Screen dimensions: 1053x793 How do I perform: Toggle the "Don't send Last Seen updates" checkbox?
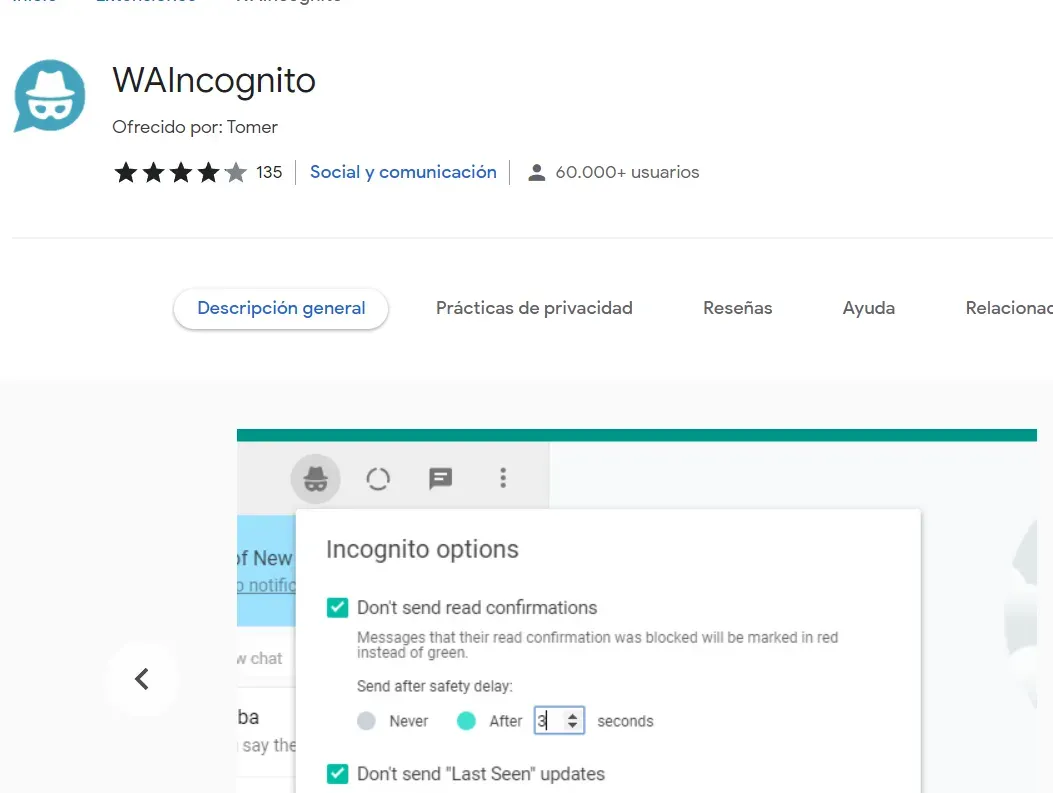338,773
